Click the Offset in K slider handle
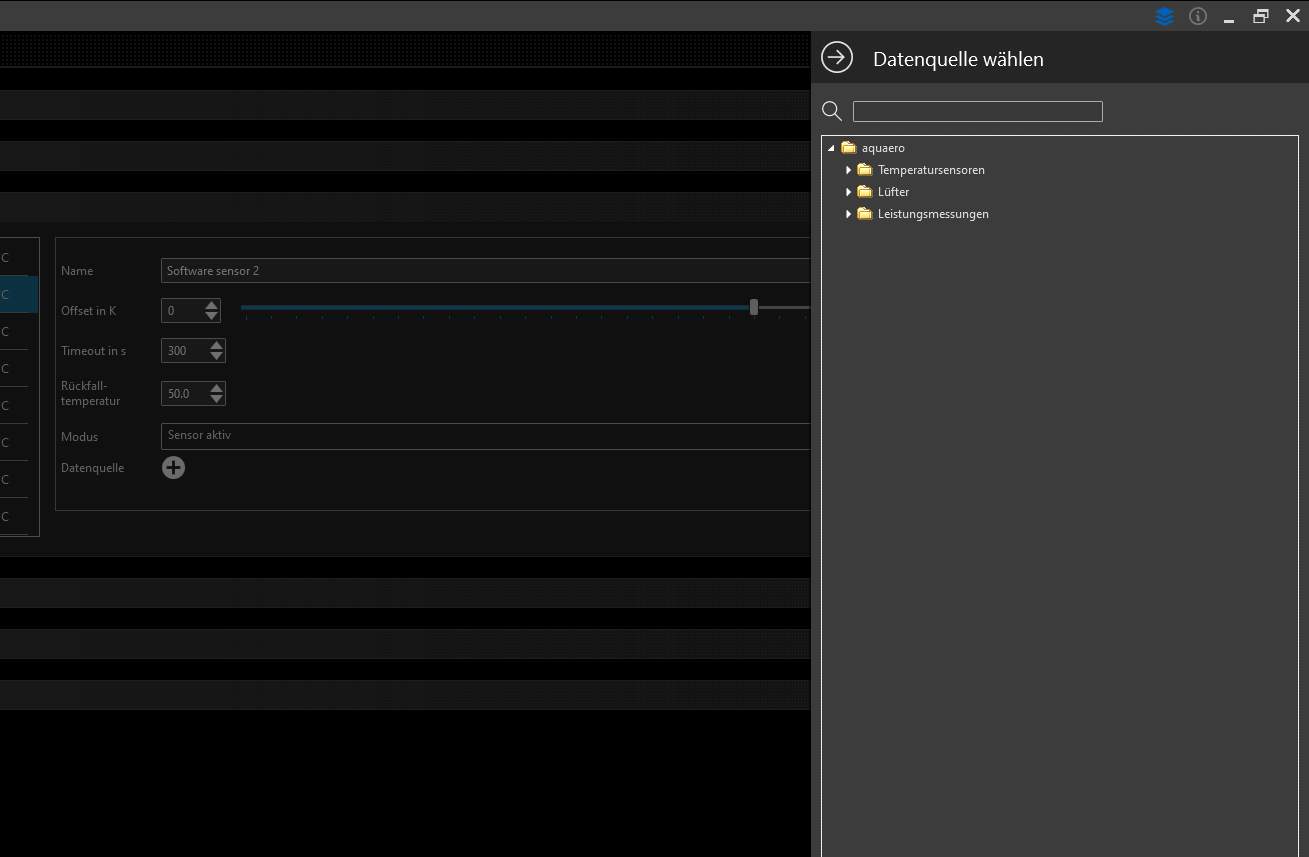Screen dimensions: 1309x857 click(x=754, y=307)
